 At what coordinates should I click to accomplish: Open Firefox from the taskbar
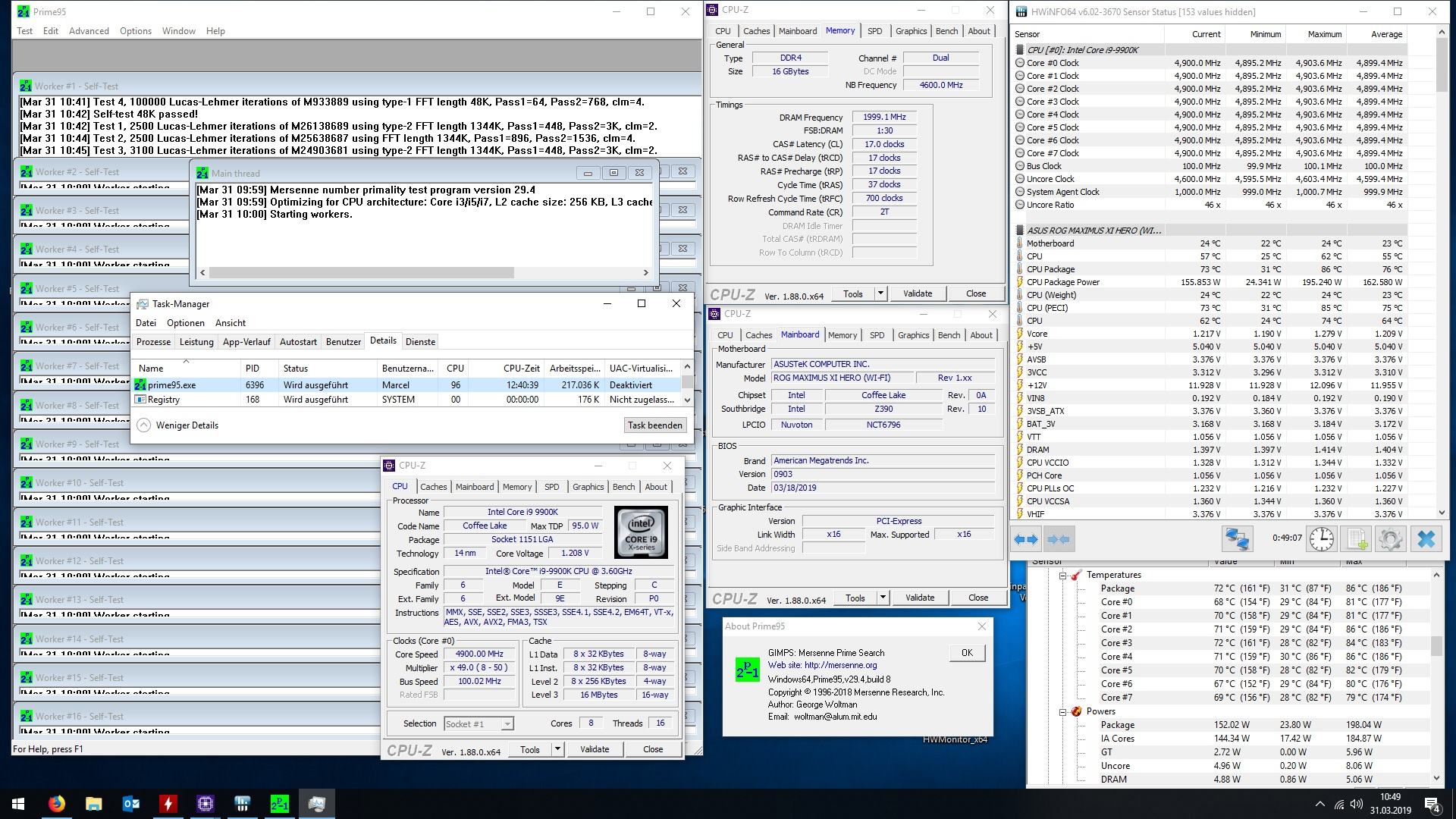point(57,804)
